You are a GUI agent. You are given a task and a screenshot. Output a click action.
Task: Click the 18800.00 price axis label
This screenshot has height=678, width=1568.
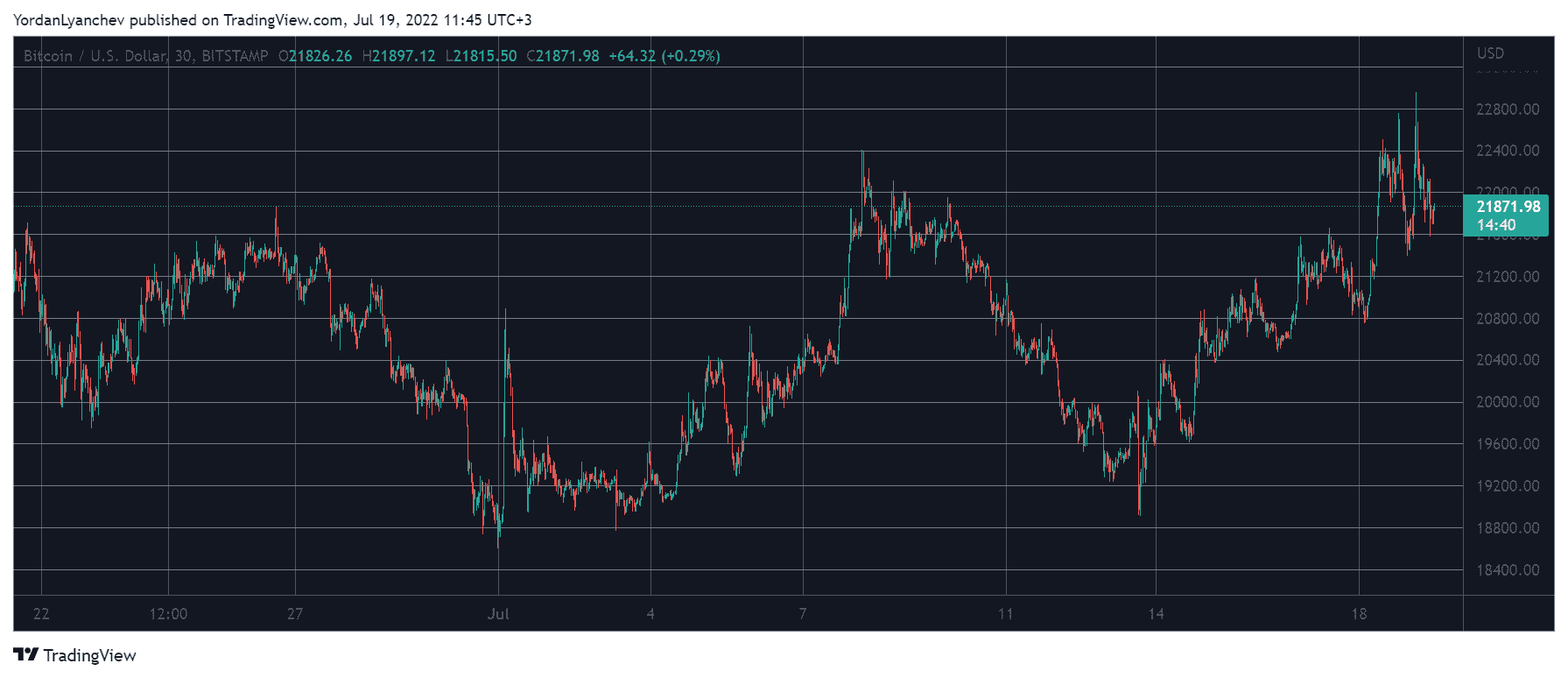(1508, 528)
